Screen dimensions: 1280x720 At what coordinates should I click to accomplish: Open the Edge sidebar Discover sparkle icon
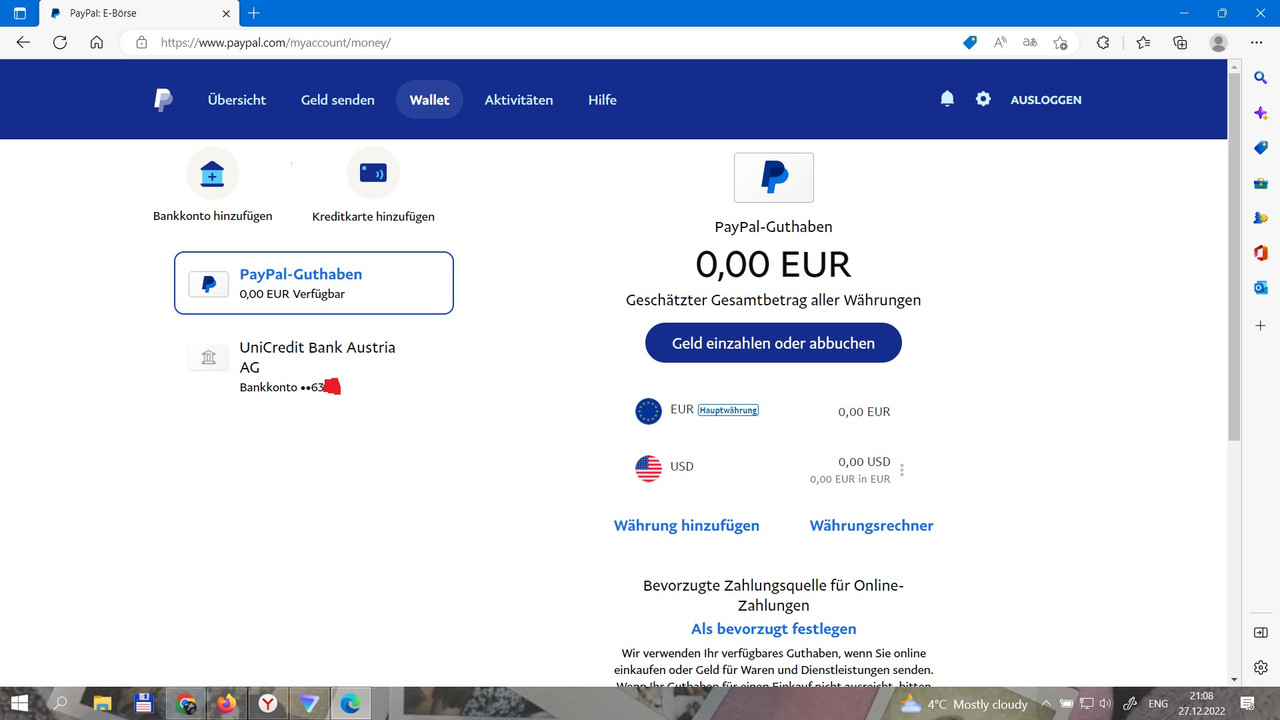[x=1261, y=114]
